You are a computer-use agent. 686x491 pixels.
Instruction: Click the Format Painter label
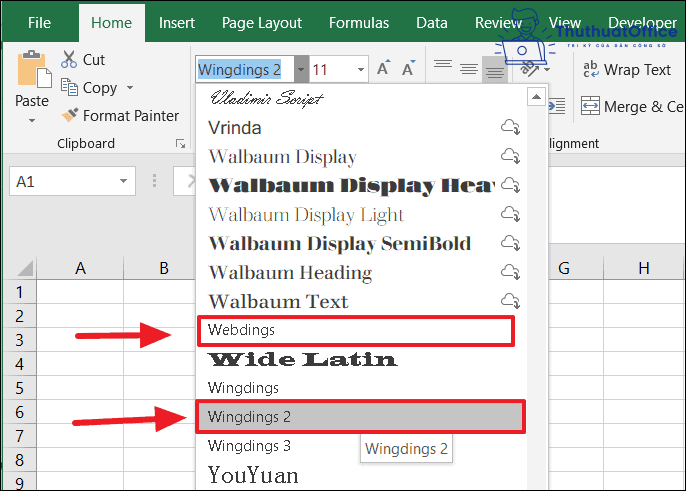click(x=131, y=116)
